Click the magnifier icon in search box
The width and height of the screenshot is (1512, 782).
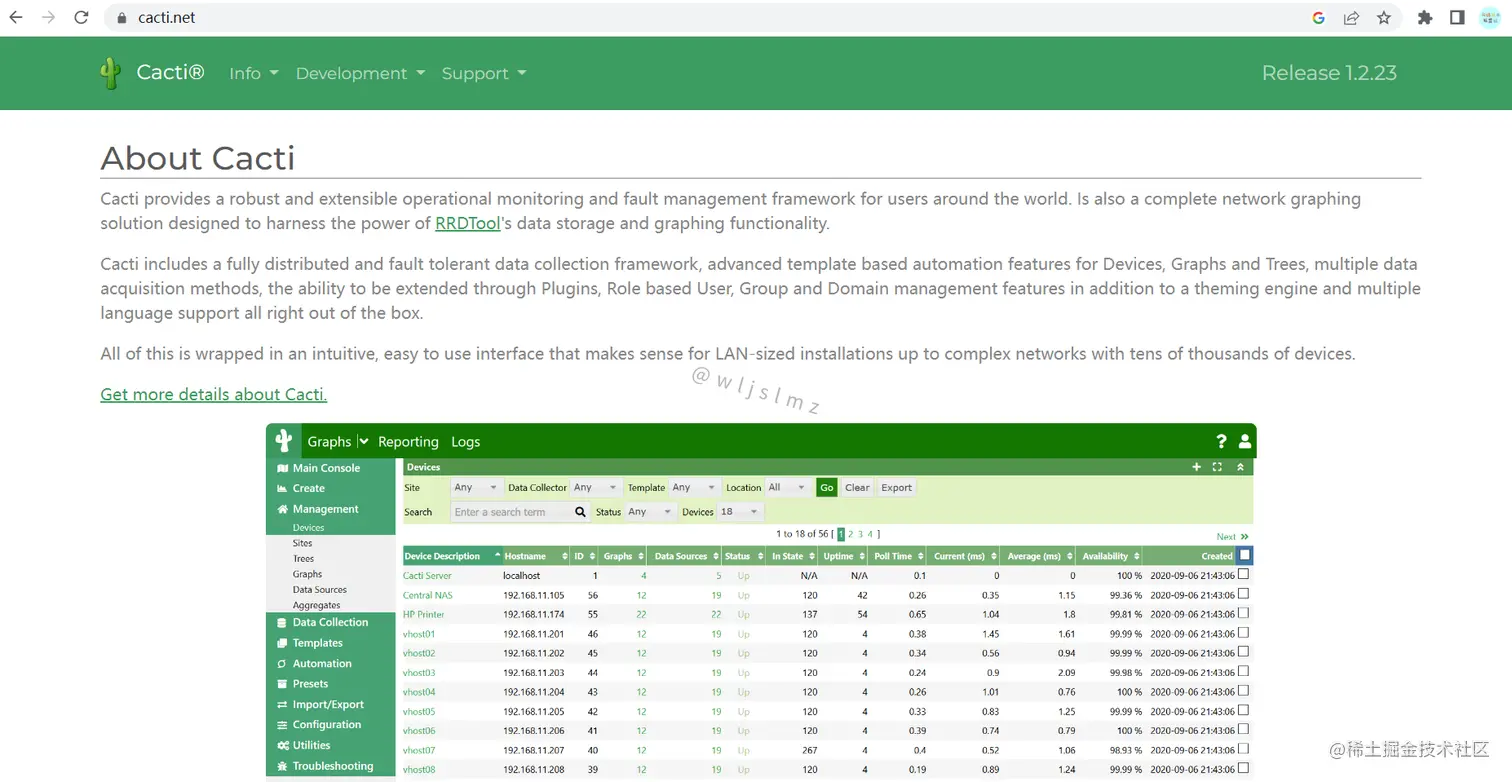click(x=580, y=512)
